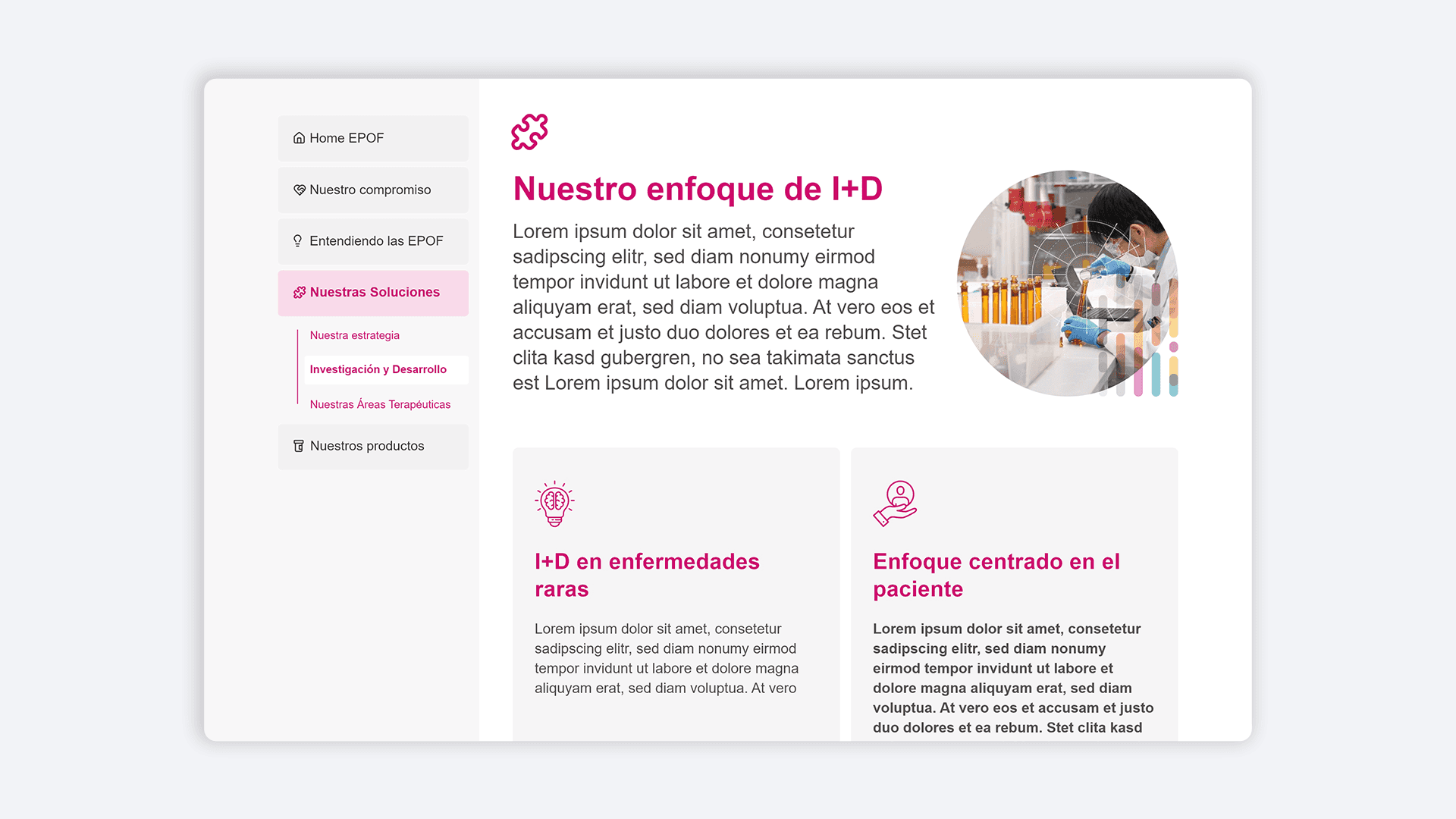Open the Nuestro compromiso section
1456x819 pixels.
370,190
